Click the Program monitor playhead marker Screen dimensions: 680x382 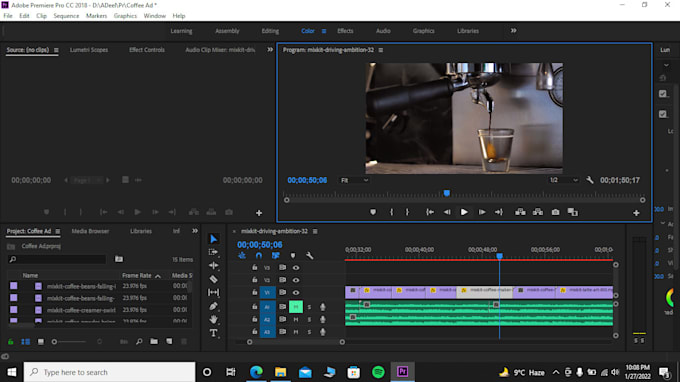[447, 193]
